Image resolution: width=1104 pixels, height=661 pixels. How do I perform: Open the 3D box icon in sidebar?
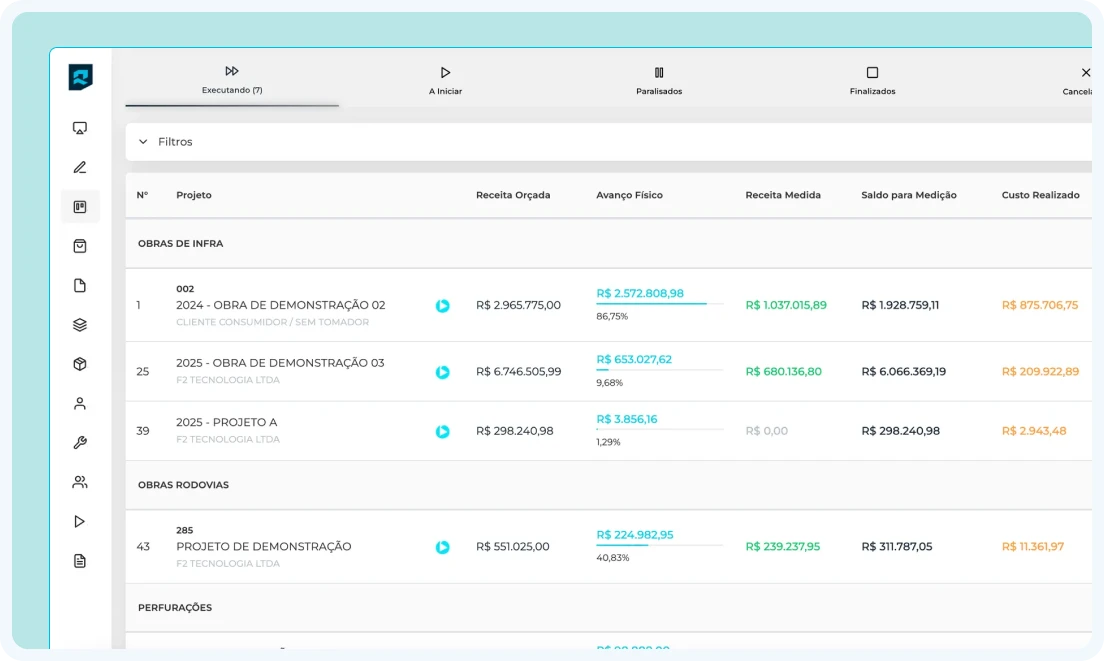pos(80,364)
